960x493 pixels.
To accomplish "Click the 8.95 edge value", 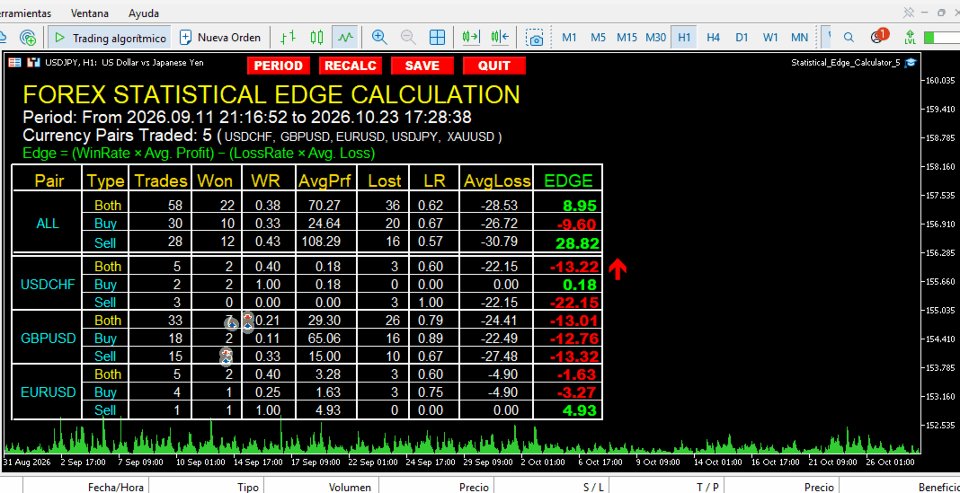I will click(580, 206).
